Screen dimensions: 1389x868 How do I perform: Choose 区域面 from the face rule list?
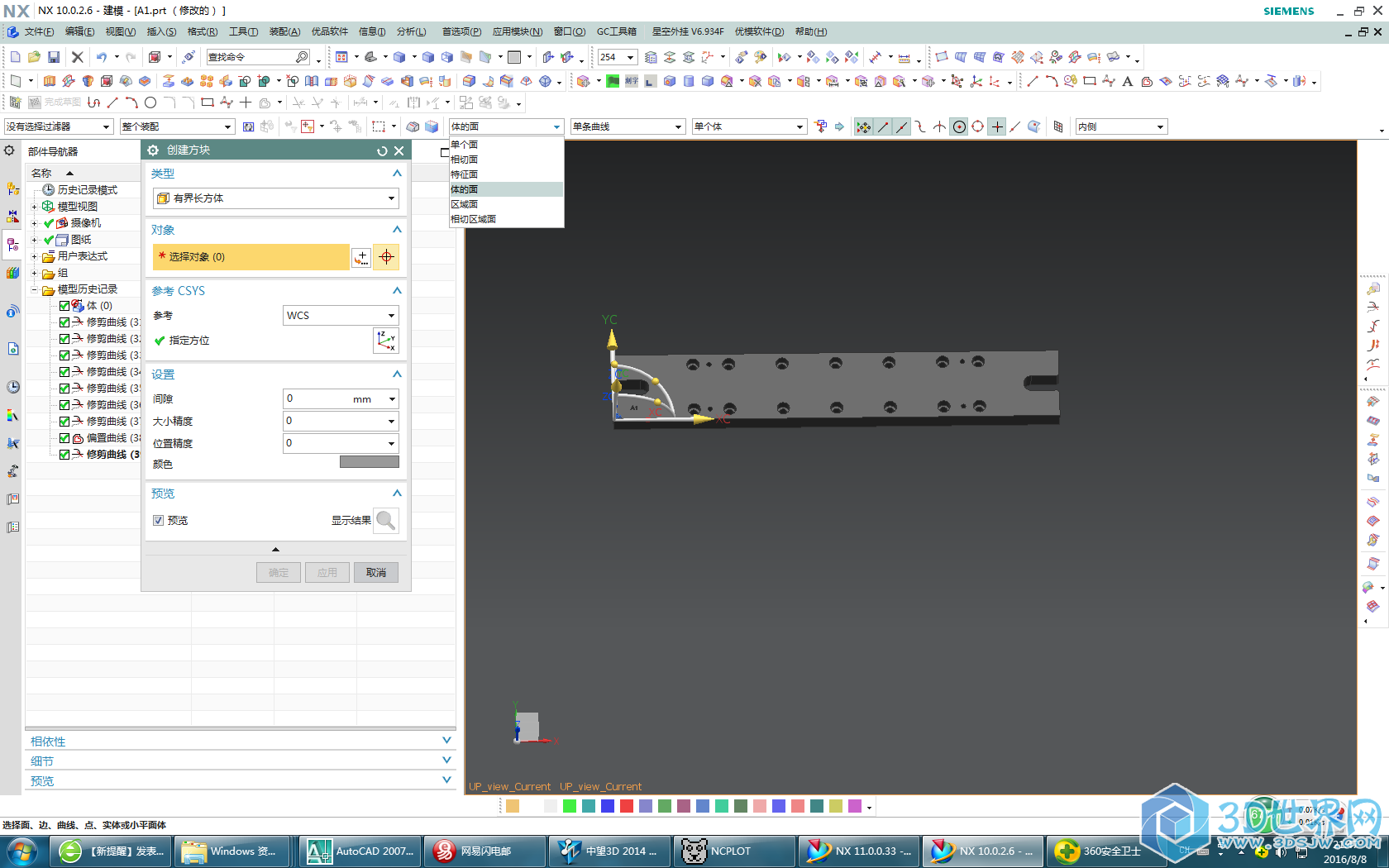[x=506, y=204]
